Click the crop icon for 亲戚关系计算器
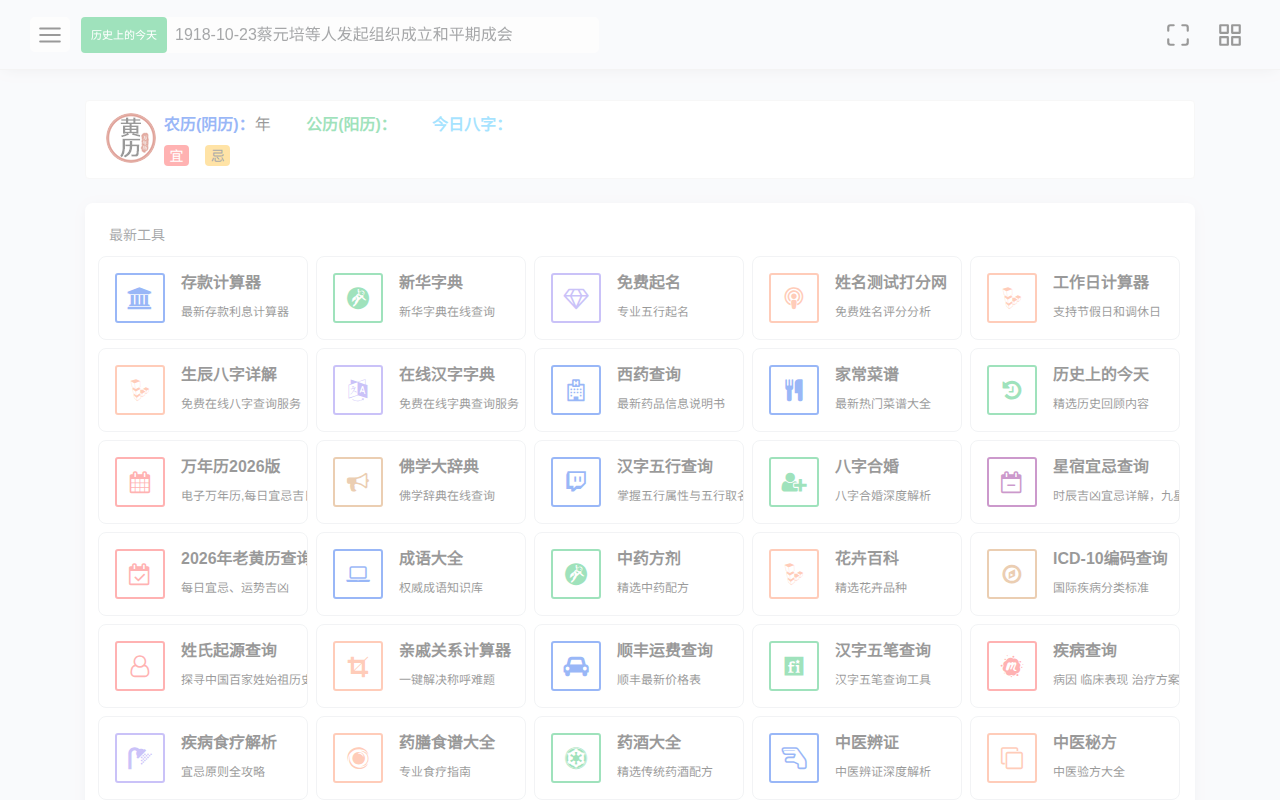 point(358,666)
